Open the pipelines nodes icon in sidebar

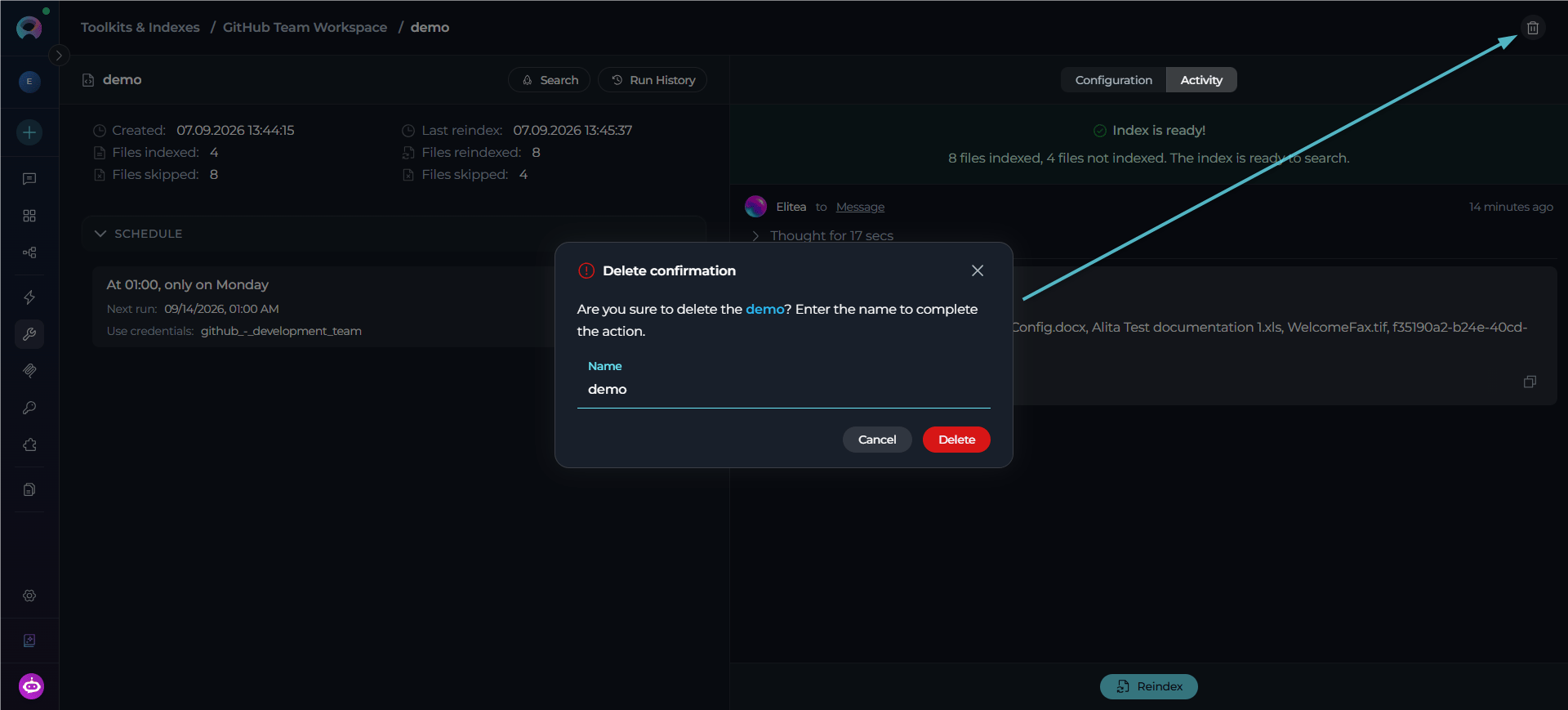coord(29,252)
